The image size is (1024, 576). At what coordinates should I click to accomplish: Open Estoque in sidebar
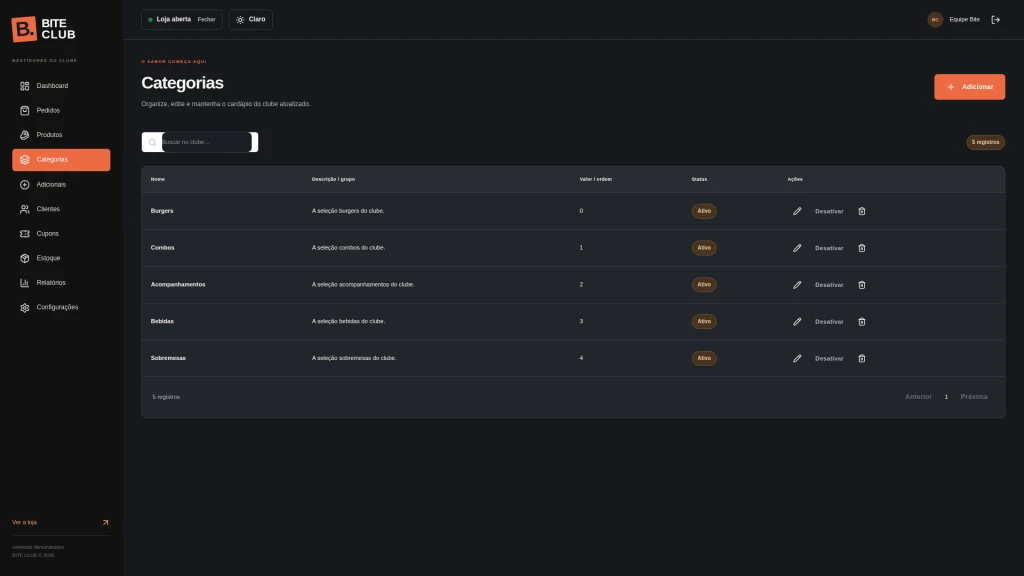click(x=61, y=258)
